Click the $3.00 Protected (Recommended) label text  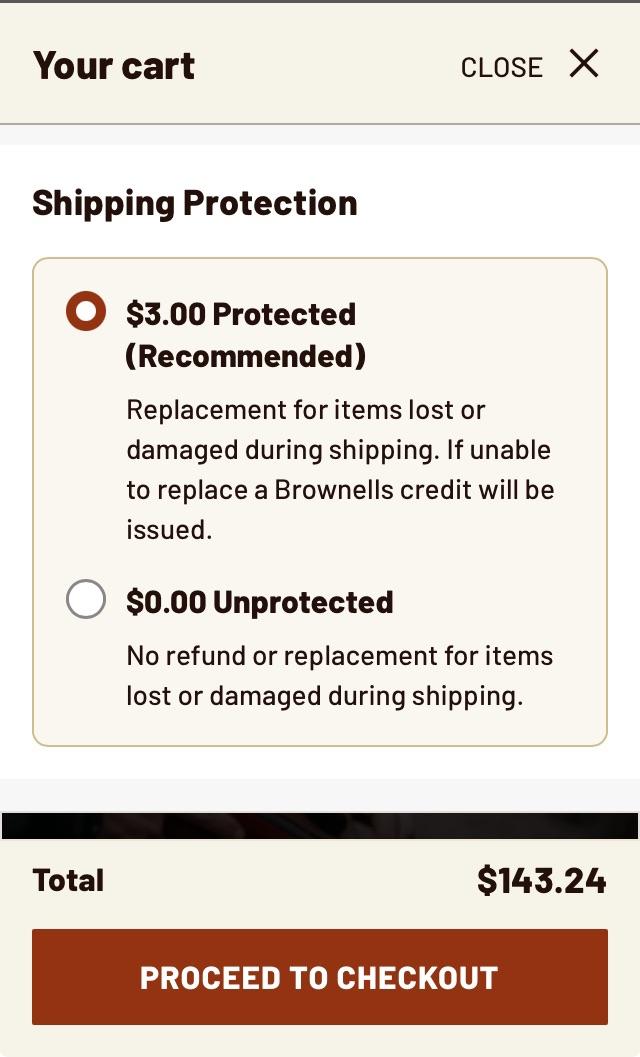tap(240, 313)
